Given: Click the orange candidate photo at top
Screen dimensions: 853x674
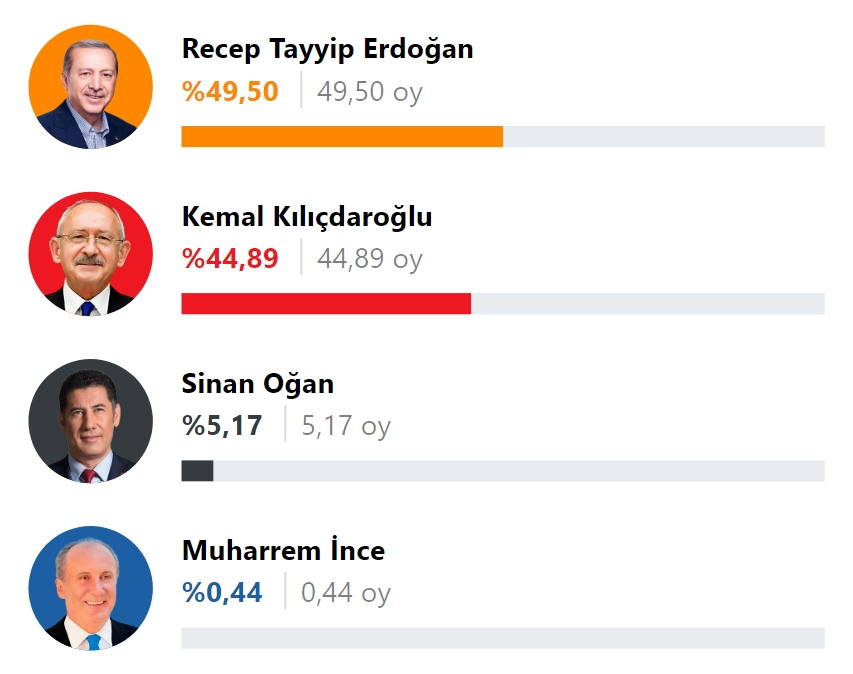Looking at the screenshot, I should coord(90,87).
